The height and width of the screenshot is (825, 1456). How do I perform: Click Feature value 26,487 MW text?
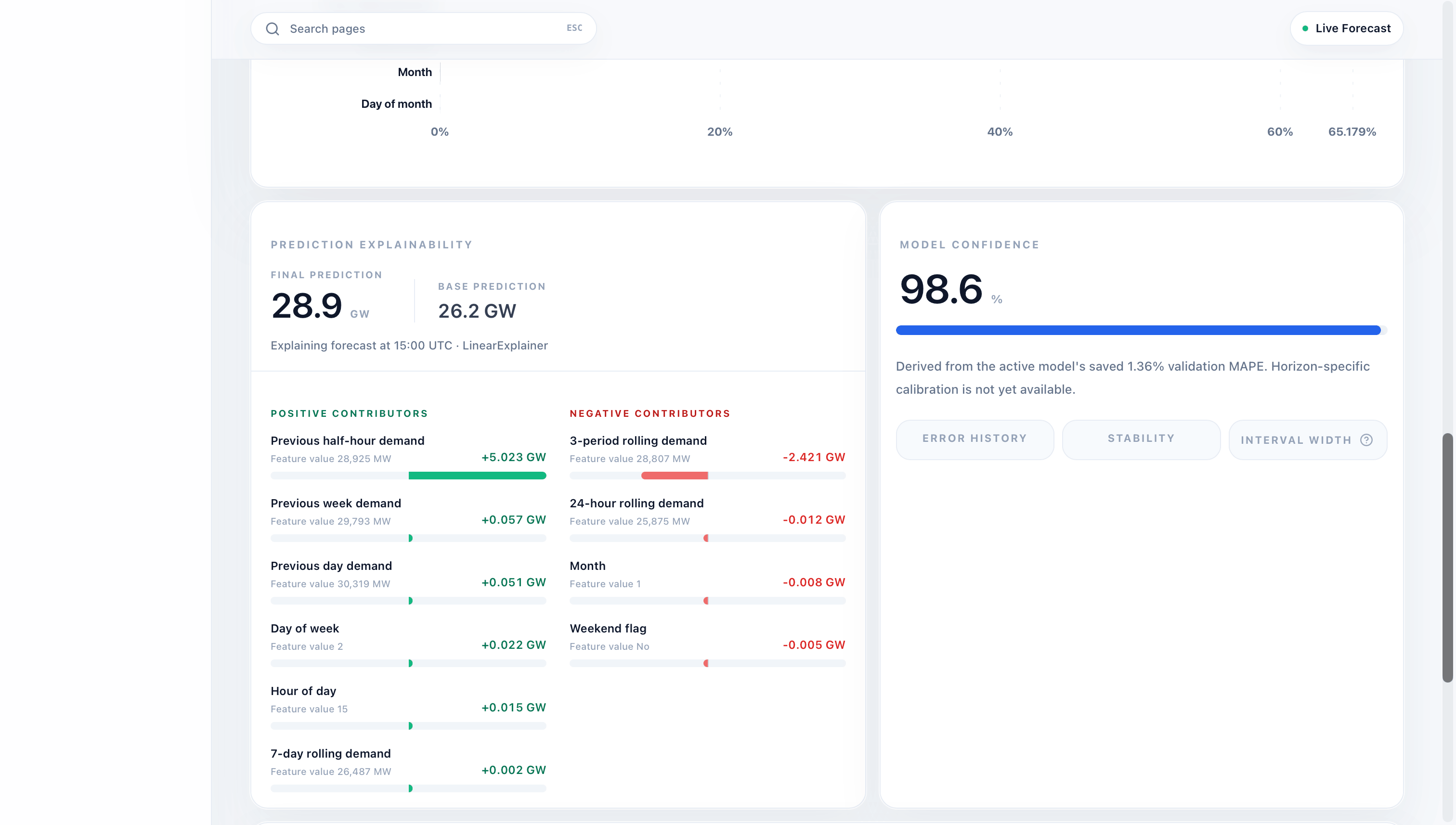tap(330, 772)
